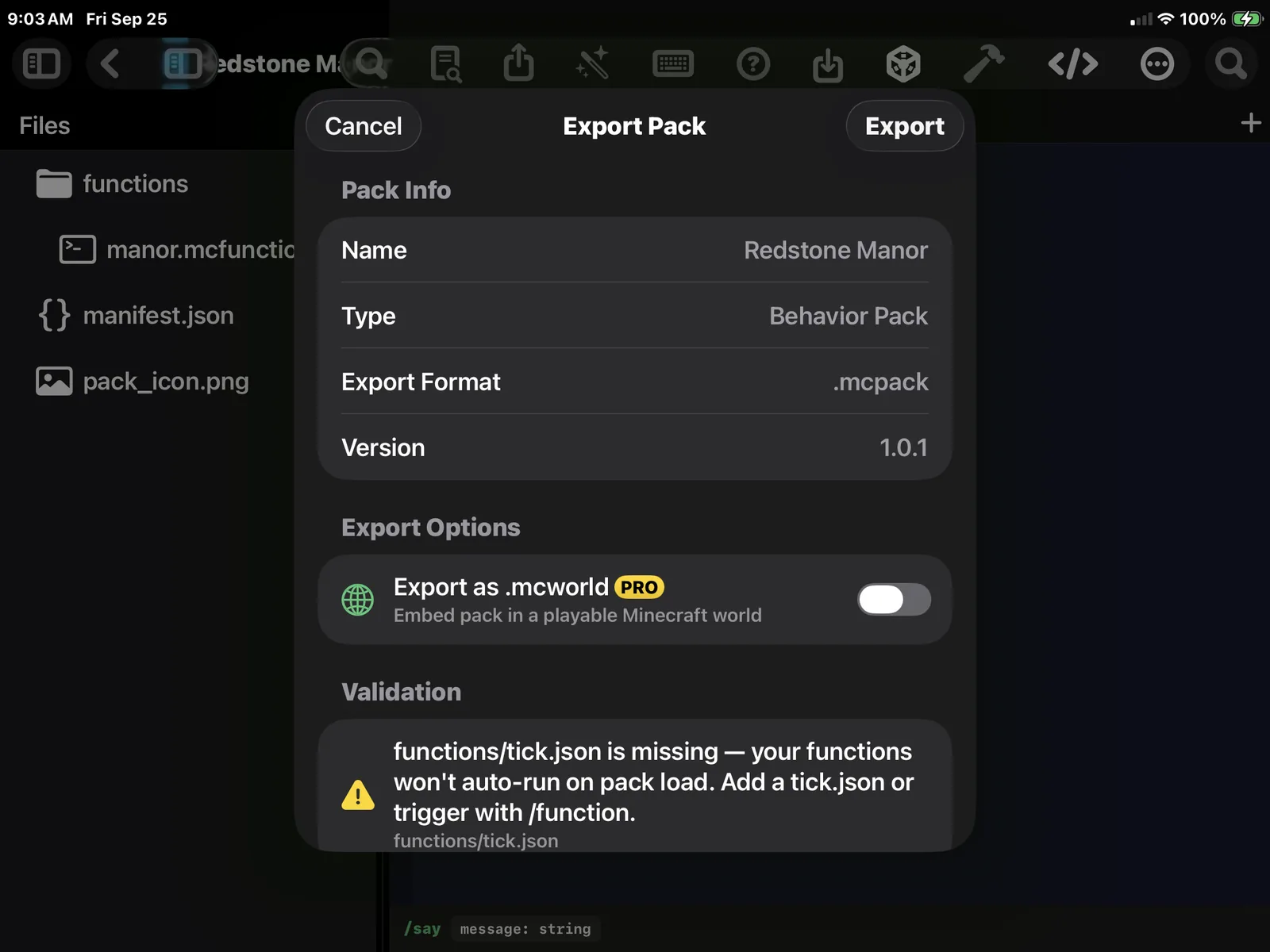The image size is (1270, 952).
Task: Change the Export Format .mcpack row
Action: click(635, 382)
